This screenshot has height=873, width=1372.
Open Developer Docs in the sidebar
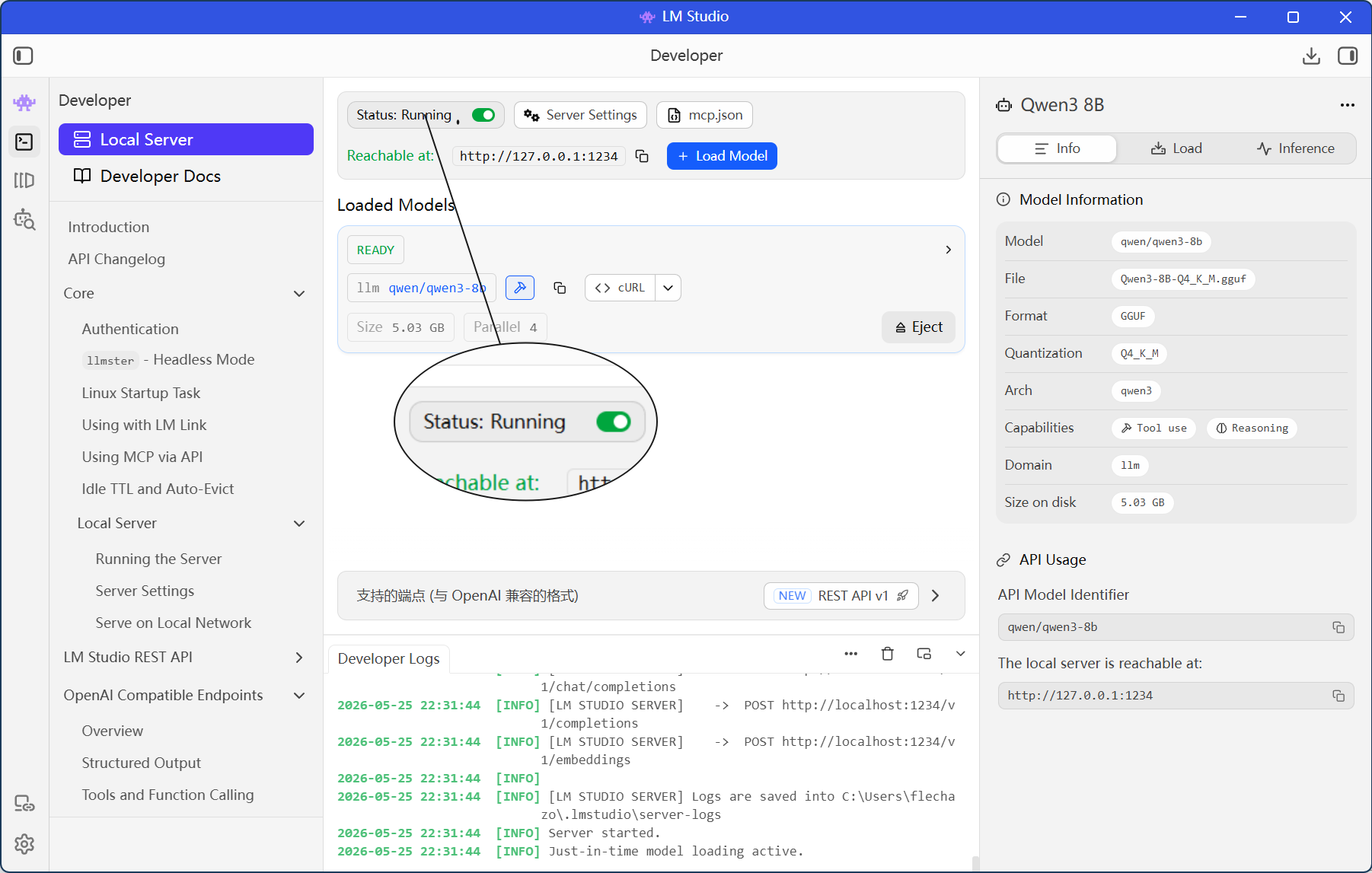186,176
